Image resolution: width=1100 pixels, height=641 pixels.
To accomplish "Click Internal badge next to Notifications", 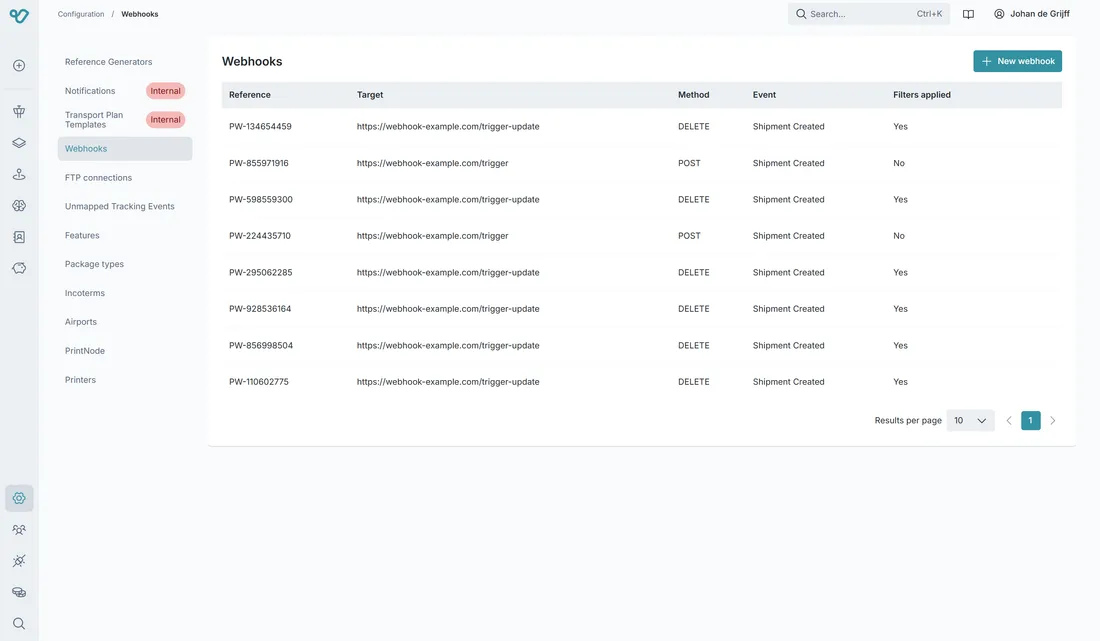I will 166,90.
